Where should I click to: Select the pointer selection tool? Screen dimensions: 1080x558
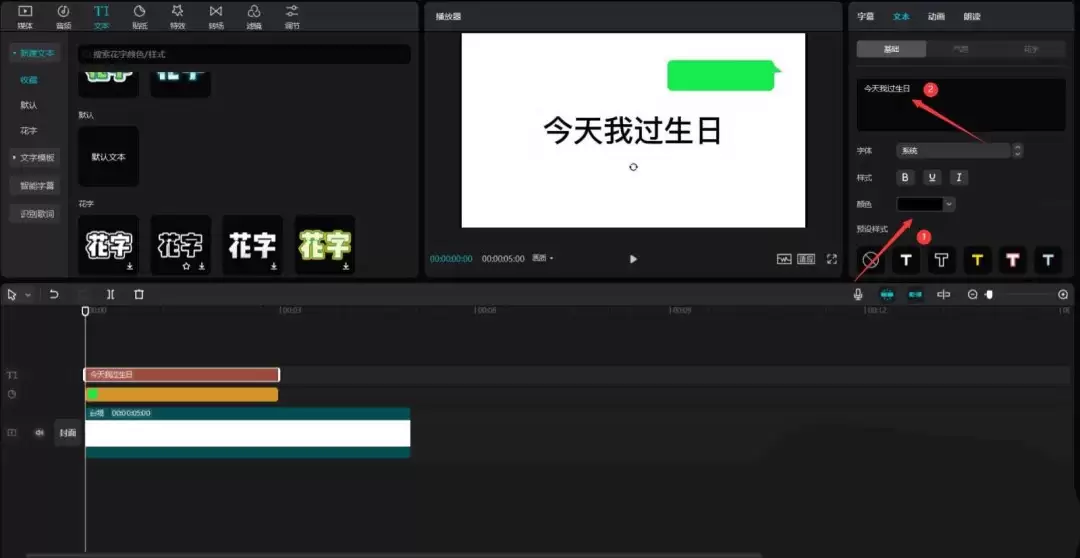12,294
